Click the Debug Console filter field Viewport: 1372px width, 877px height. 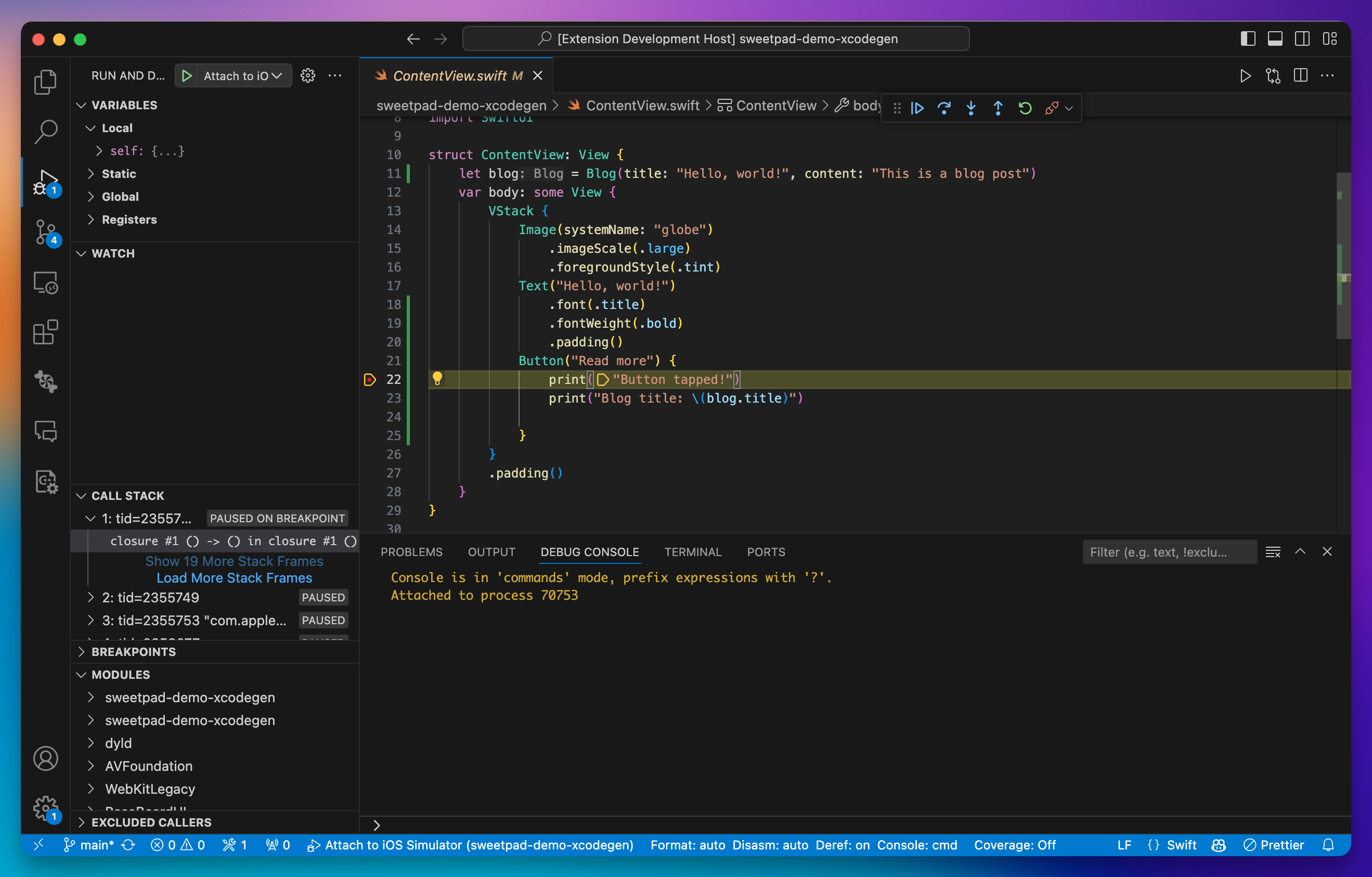pos(1169,551)
